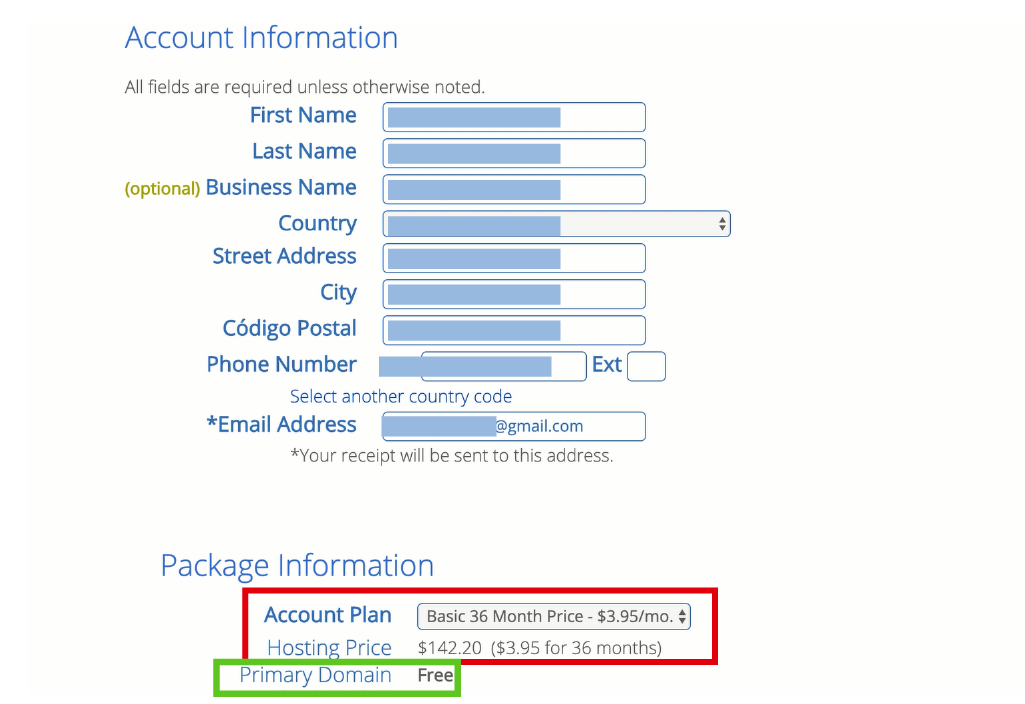Click the *Email Address label
This screenshot has width=1025, height=704.
click(281, 425)
